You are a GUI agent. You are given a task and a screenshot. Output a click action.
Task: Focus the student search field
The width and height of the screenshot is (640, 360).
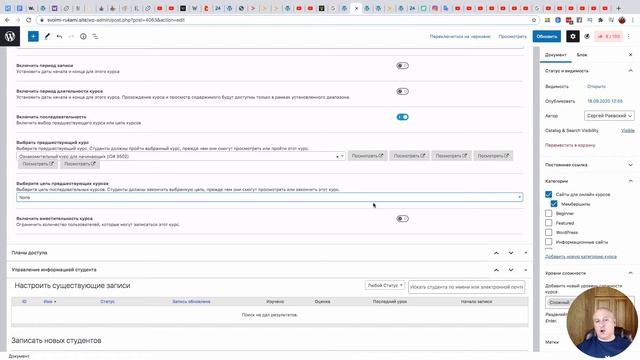click(x=467, y=287)
